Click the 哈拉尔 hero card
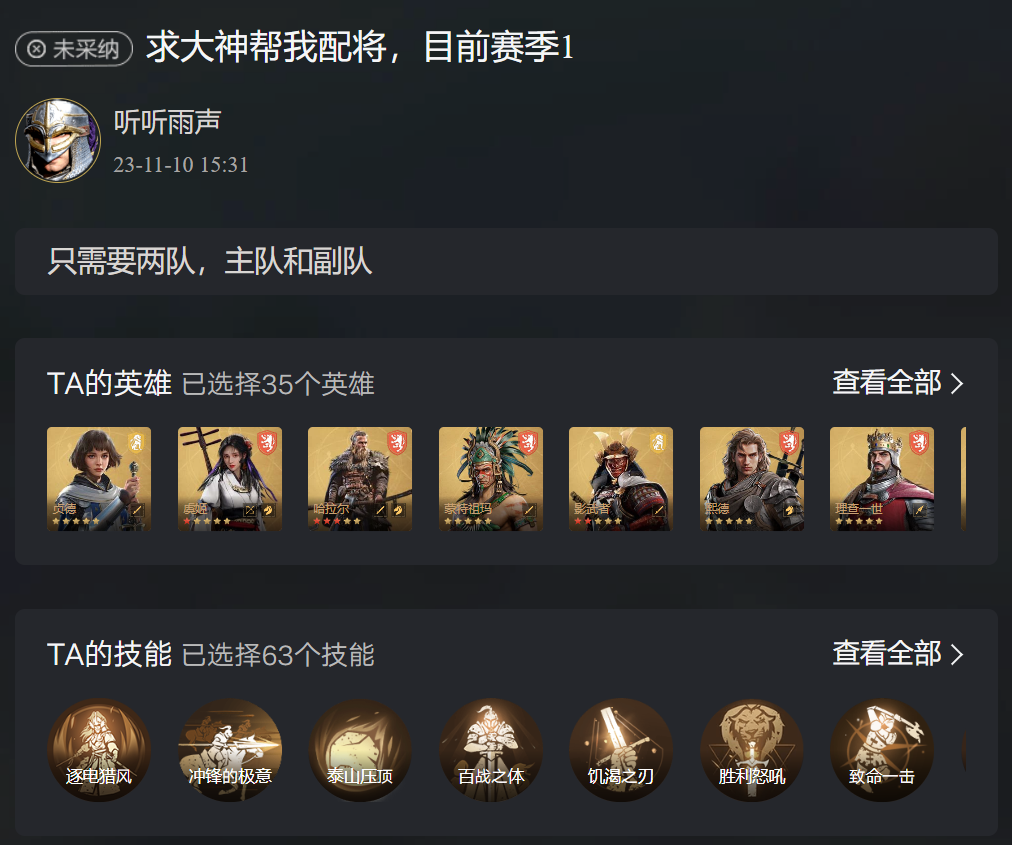This screenshot has height=845, width=1012. tap(360, 479)
